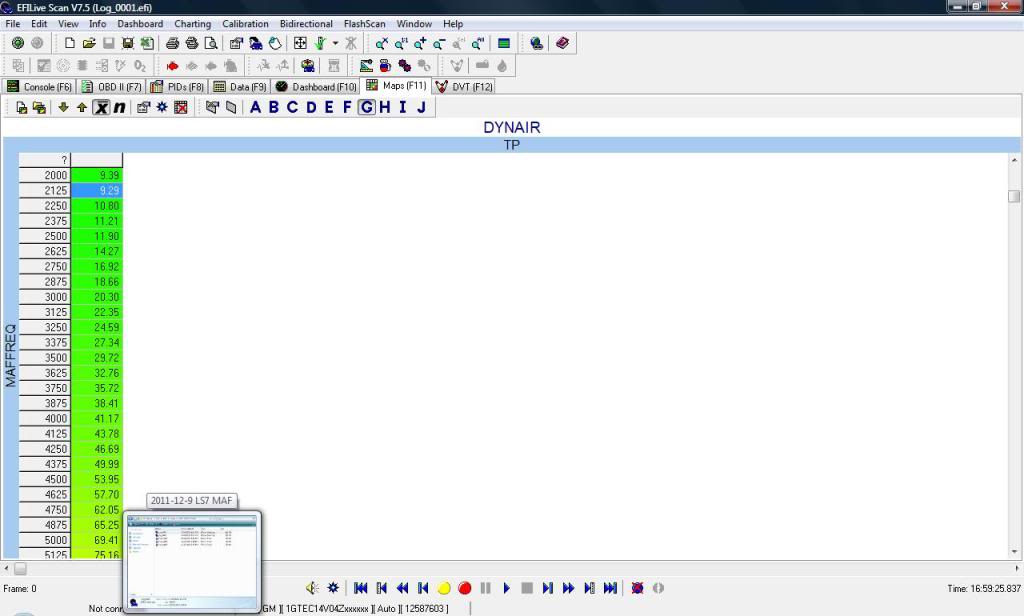Click the dark red gears icon

coord(405,65)
